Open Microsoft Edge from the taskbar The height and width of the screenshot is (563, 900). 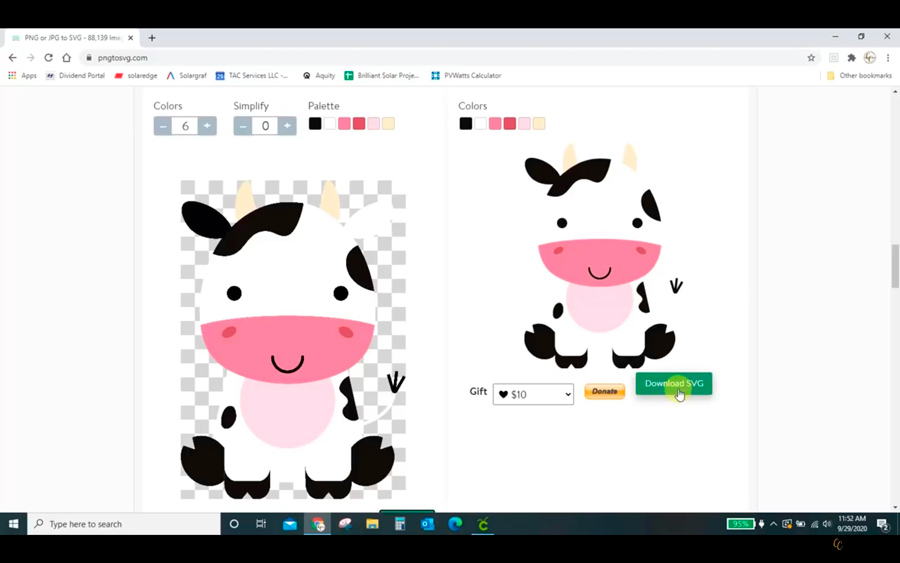tap(455, 523)
